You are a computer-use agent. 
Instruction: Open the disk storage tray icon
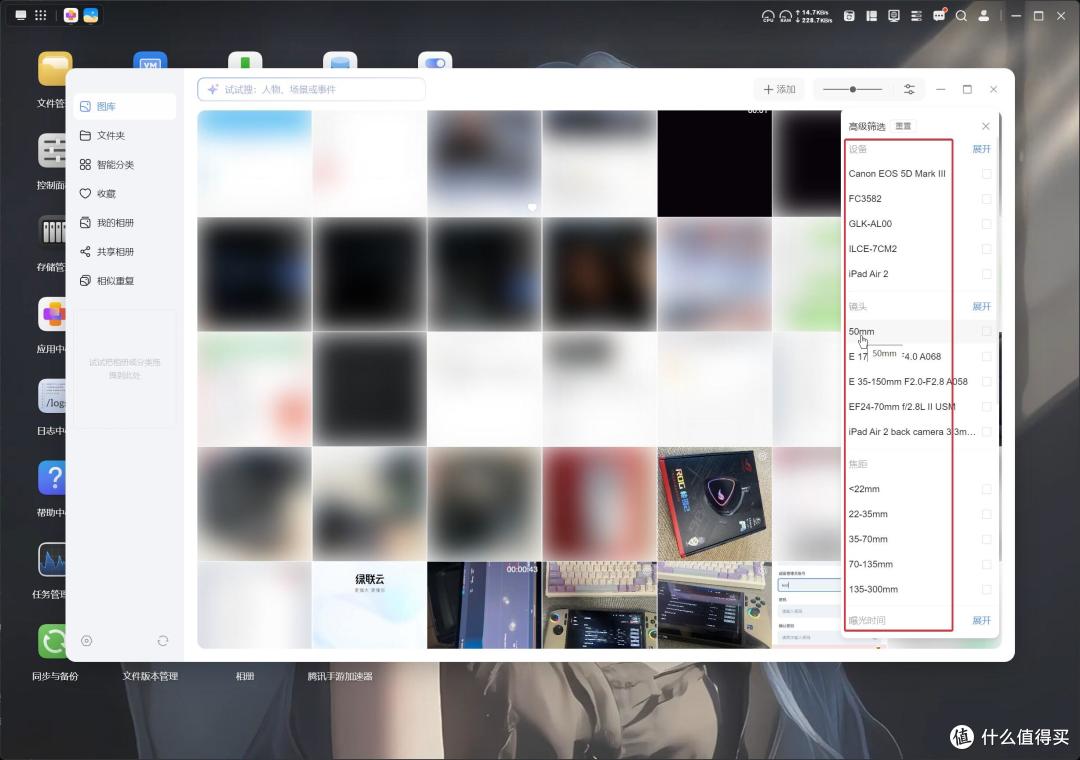point(849,16)
